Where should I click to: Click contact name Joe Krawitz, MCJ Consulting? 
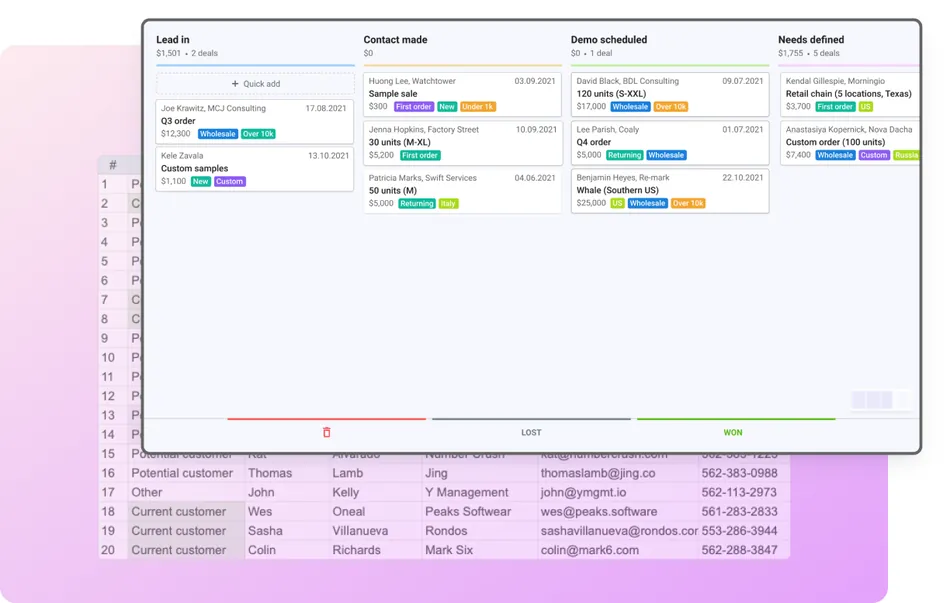(213, 108)
